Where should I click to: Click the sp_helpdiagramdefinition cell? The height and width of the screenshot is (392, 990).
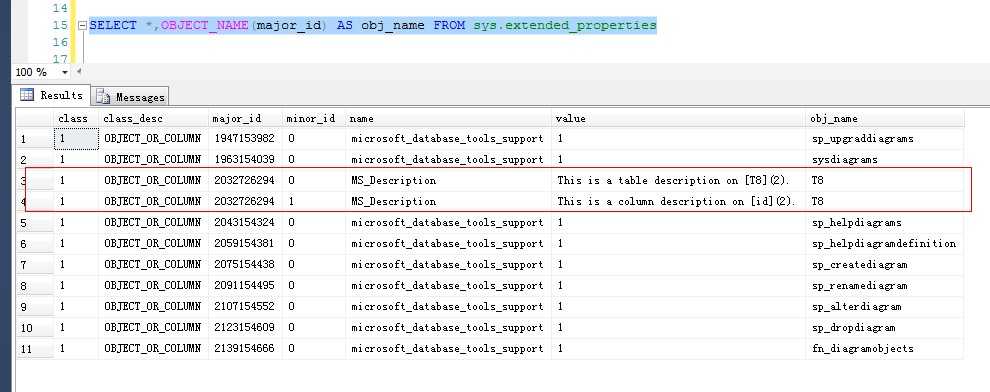(885, 244)
